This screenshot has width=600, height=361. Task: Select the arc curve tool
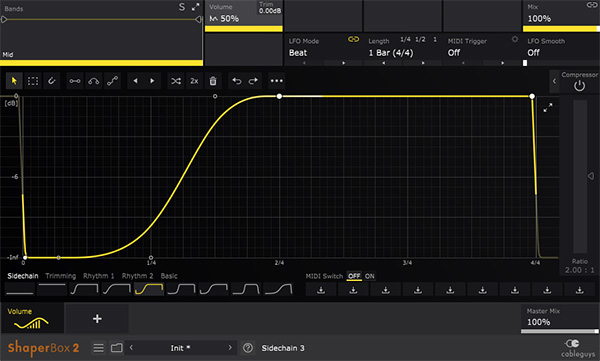coord(93,81)
